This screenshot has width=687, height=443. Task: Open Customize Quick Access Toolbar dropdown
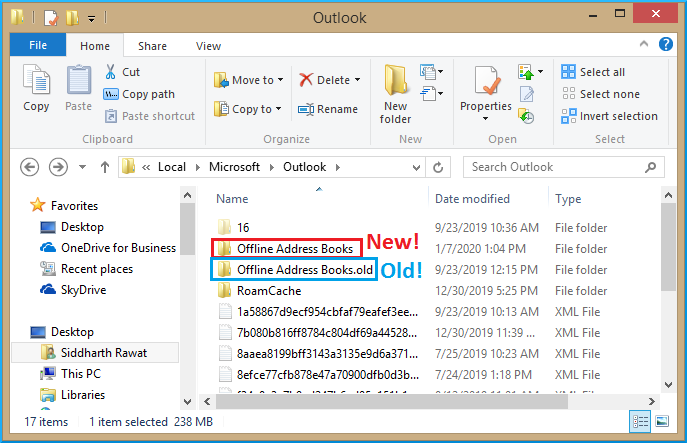click(91, 18)
